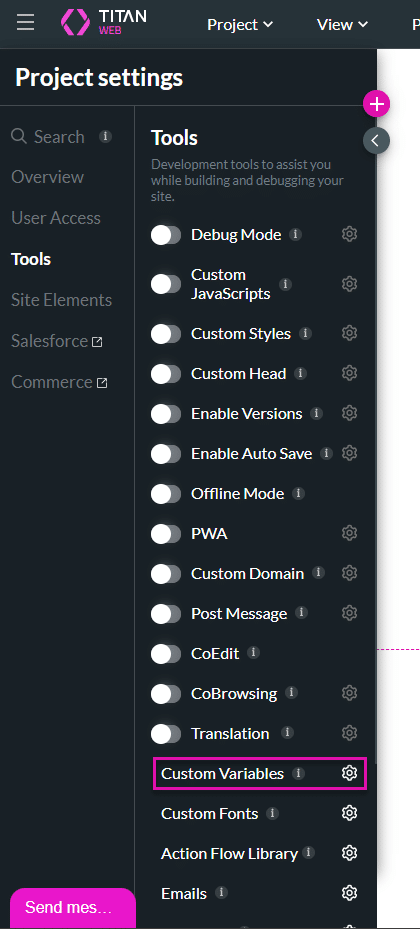Click info icon beside Custom Styles
This screenshot has width=420, height=929.
(x=305, y=334)
